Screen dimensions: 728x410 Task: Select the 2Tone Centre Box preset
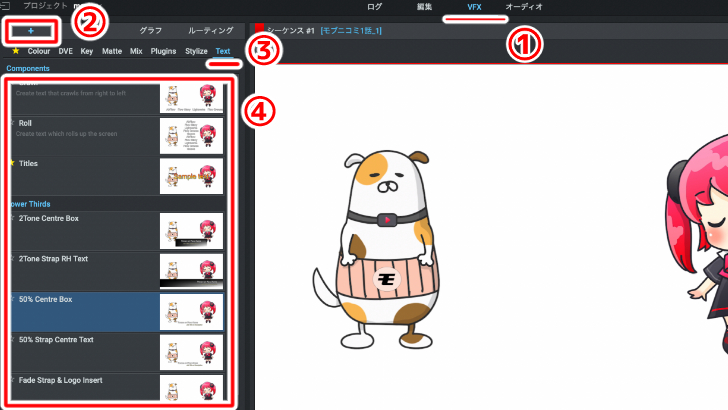[x=118, y=231]
